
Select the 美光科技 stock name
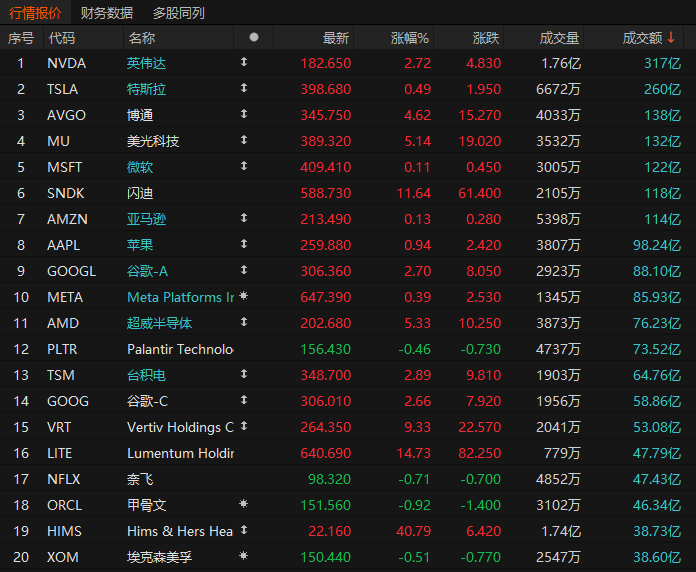[153, 141]
